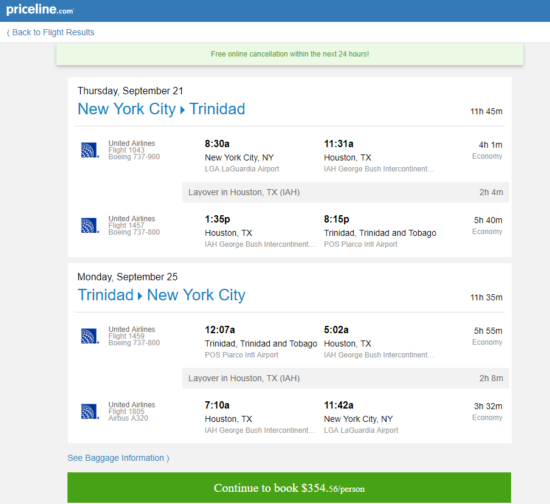Click the 8:30a departure time
Image resolution: width=550 pixels, height=504 pixels.
coord(217,144)
